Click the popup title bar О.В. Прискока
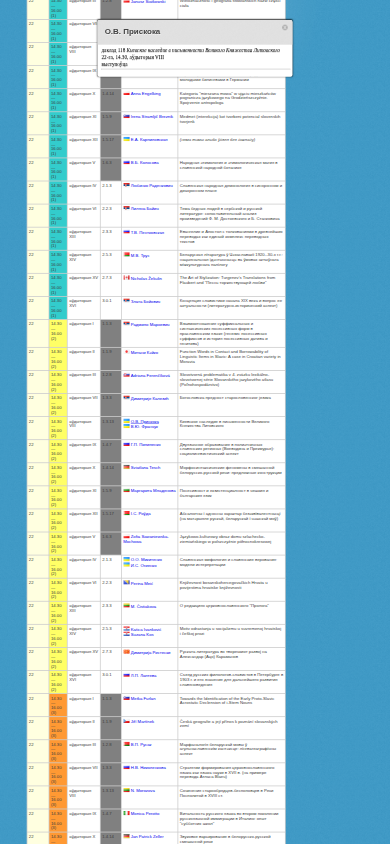Viewport: 390px width, 844px height. pyautogui.click(x=195, y=32)
